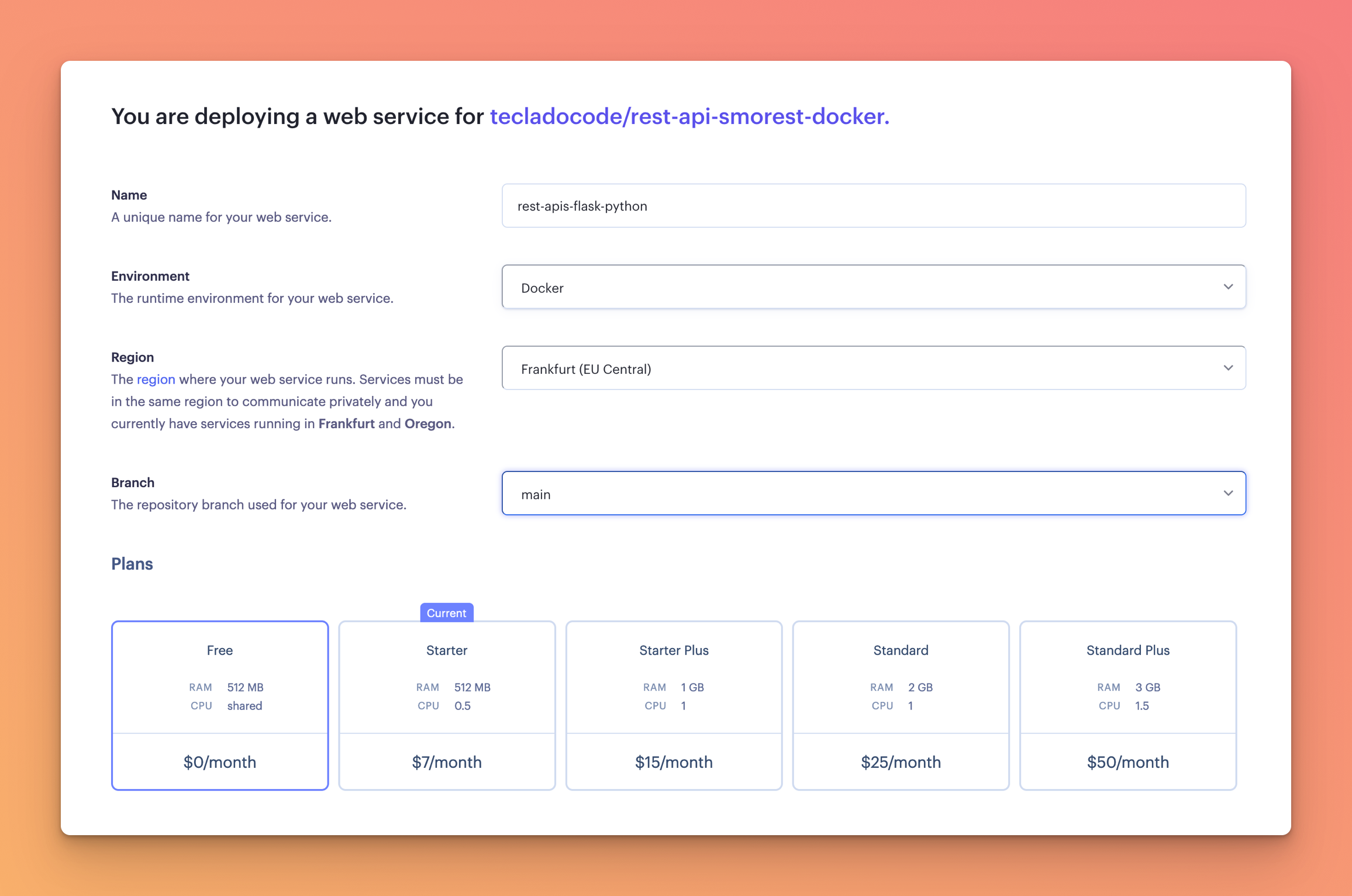Image resolution: width=1352 pixels, height=896 pixels.
Task: Select the Starter Plus plan card
Action: (x=674, y=706)
